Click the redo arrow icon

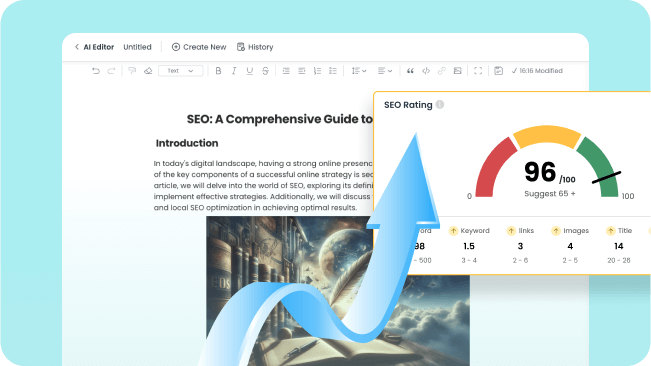(111, 71)
